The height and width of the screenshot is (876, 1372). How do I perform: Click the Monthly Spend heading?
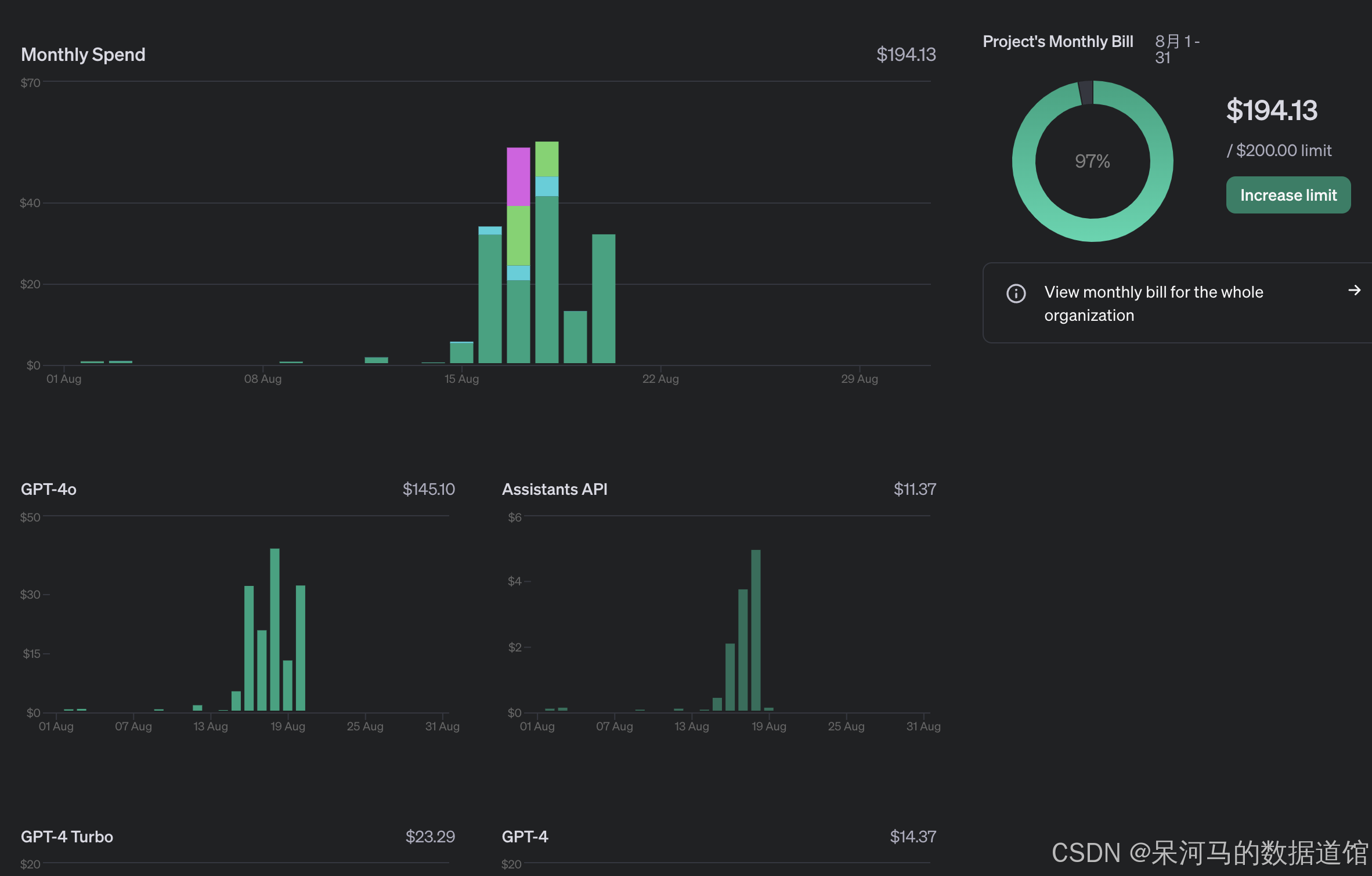[83, 55]
